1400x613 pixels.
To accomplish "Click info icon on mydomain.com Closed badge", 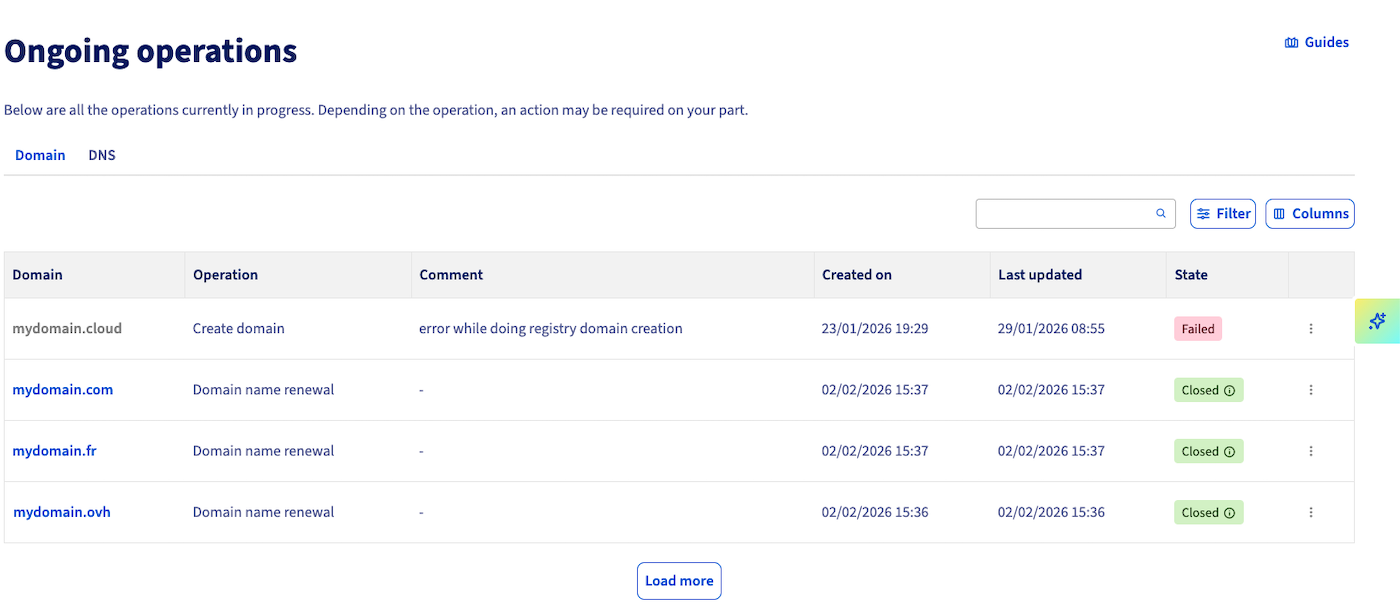I will [x=1229, y=391].
